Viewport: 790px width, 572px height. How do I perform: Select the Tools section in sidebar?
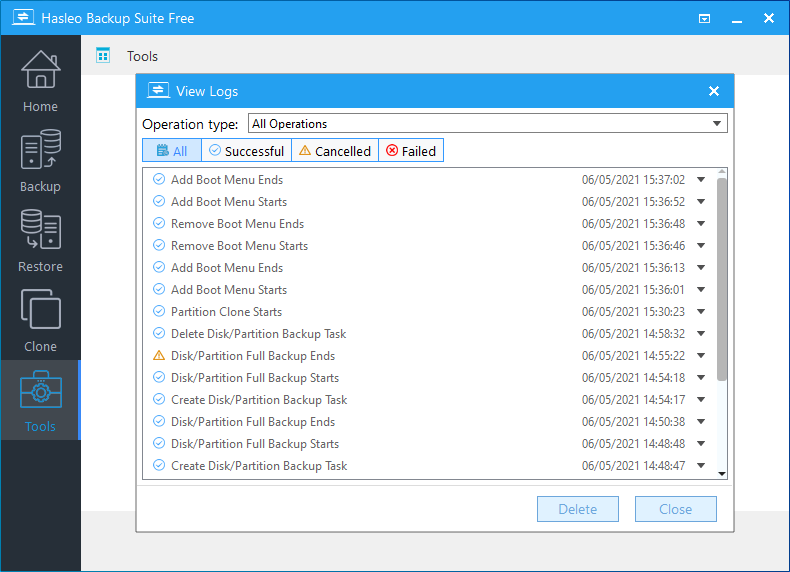coord(40,400)
